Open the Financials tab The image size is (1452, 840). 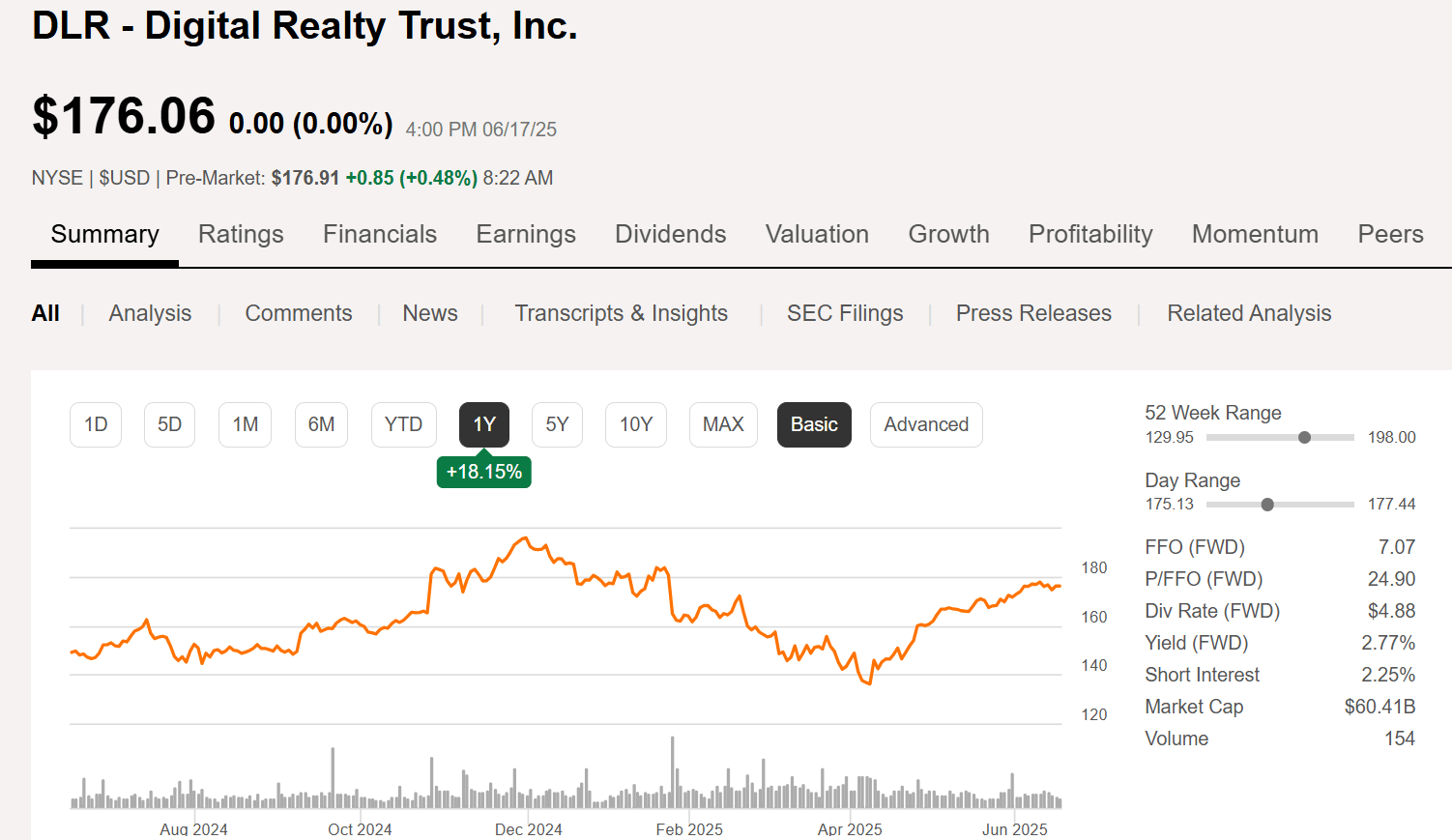pyautogui.click(x=380, y=234)
